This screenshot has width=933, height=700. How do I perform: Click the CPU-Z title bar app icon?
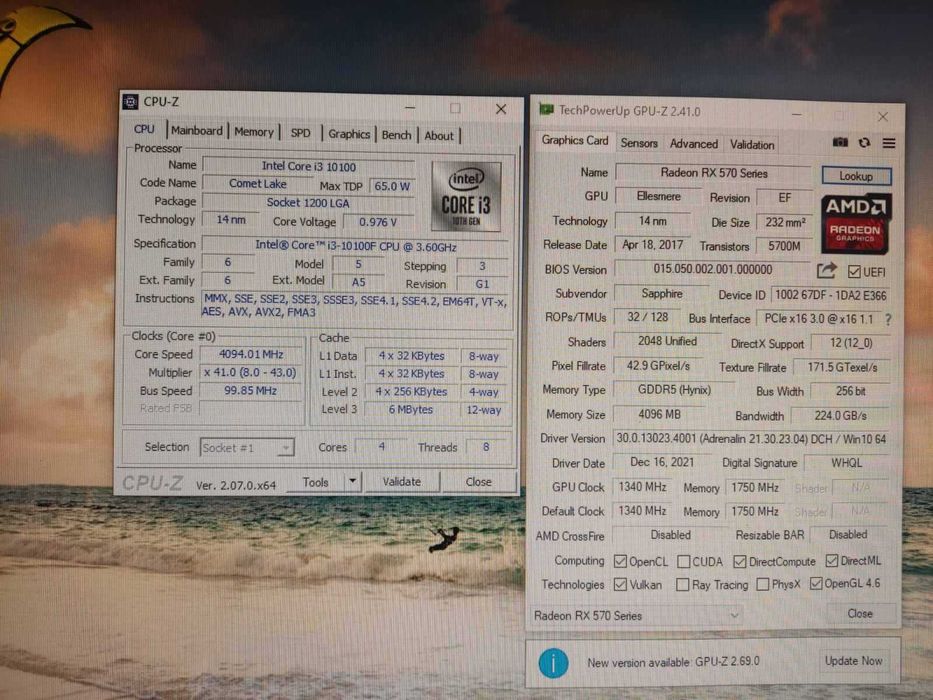coord(130,102)
